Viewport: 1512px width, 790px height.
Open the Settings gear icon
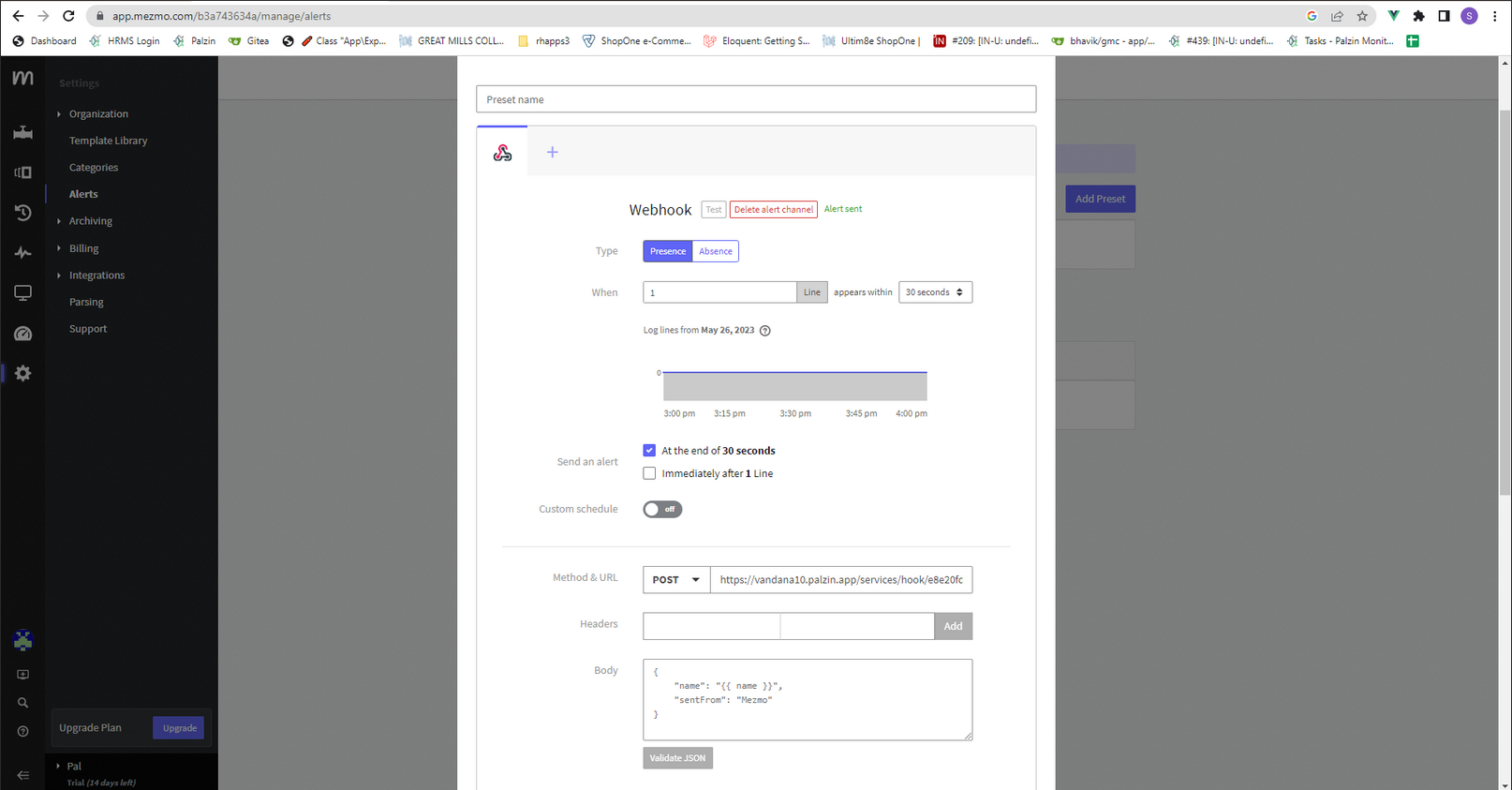[x=22, y=373]
